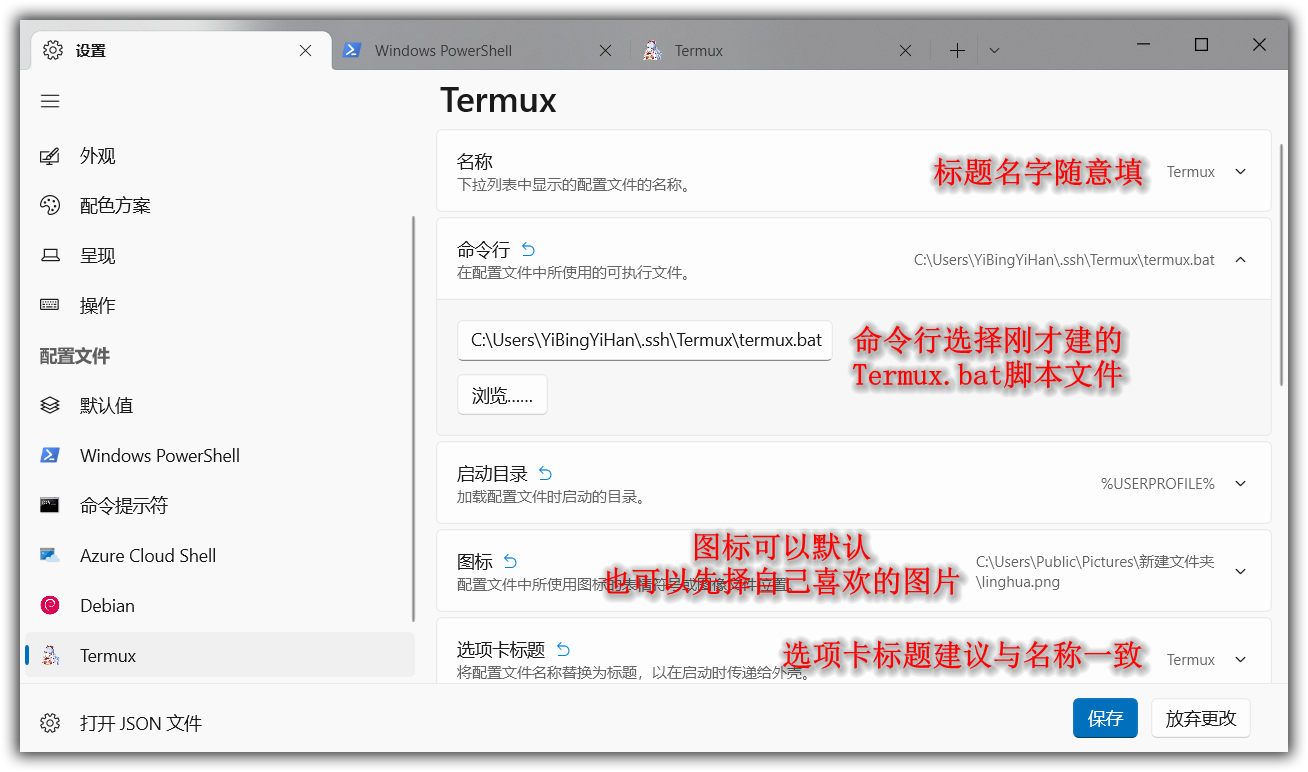1308x772 pixels.
Task: Close the 设置 tab
Action: point(306,50)
